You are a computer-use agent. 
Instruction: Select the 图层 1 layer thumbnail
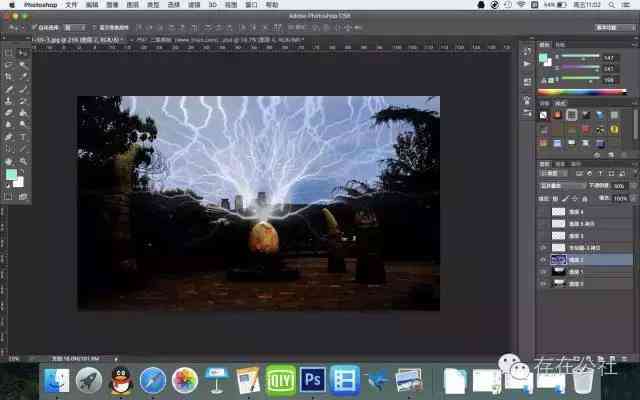[559, 271]
